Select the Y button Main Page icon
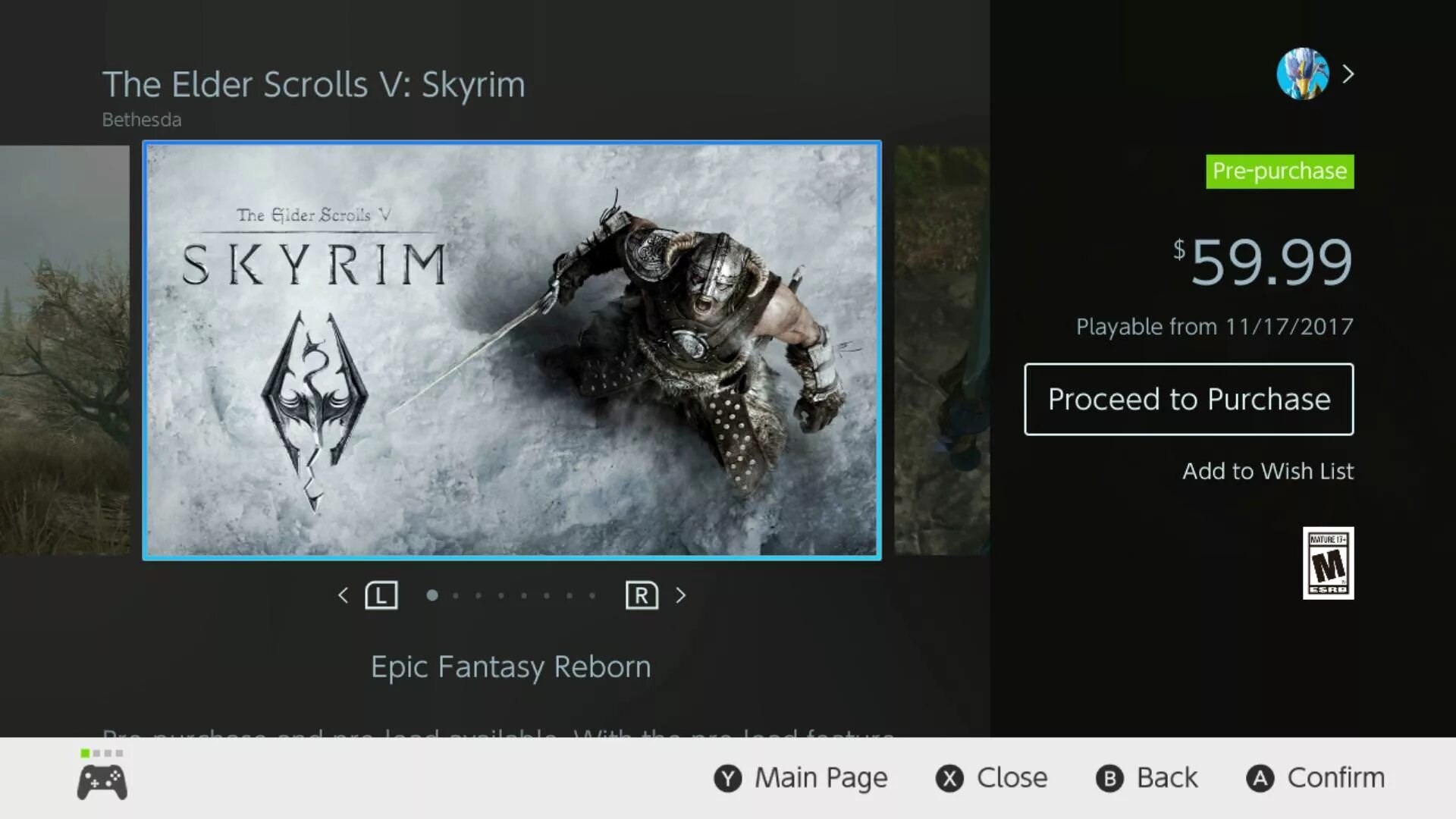 point(726,778)
